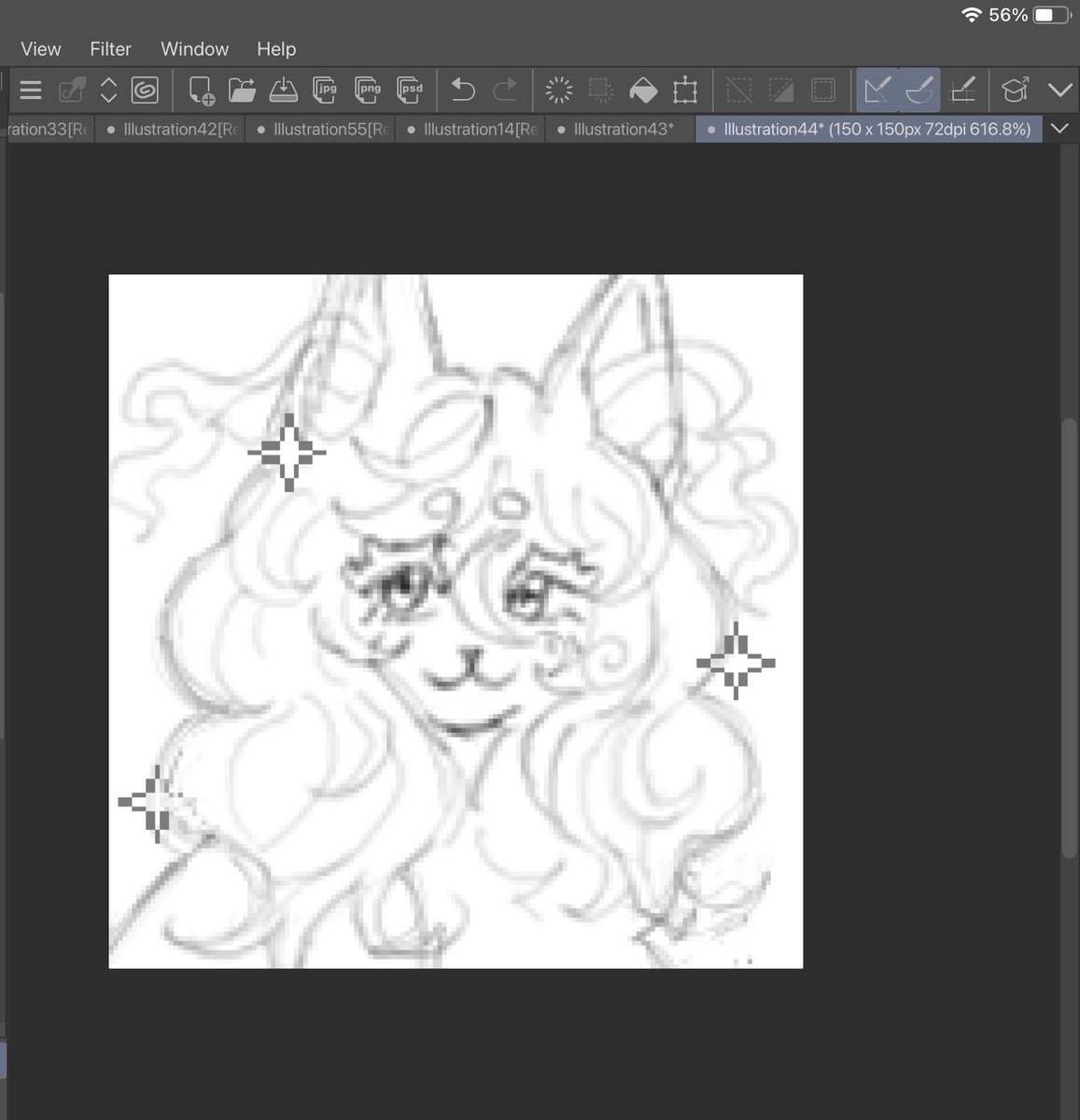Select the Illustration44 canvas tab
Screen dimensions: 1080x1120
point(869,129)
